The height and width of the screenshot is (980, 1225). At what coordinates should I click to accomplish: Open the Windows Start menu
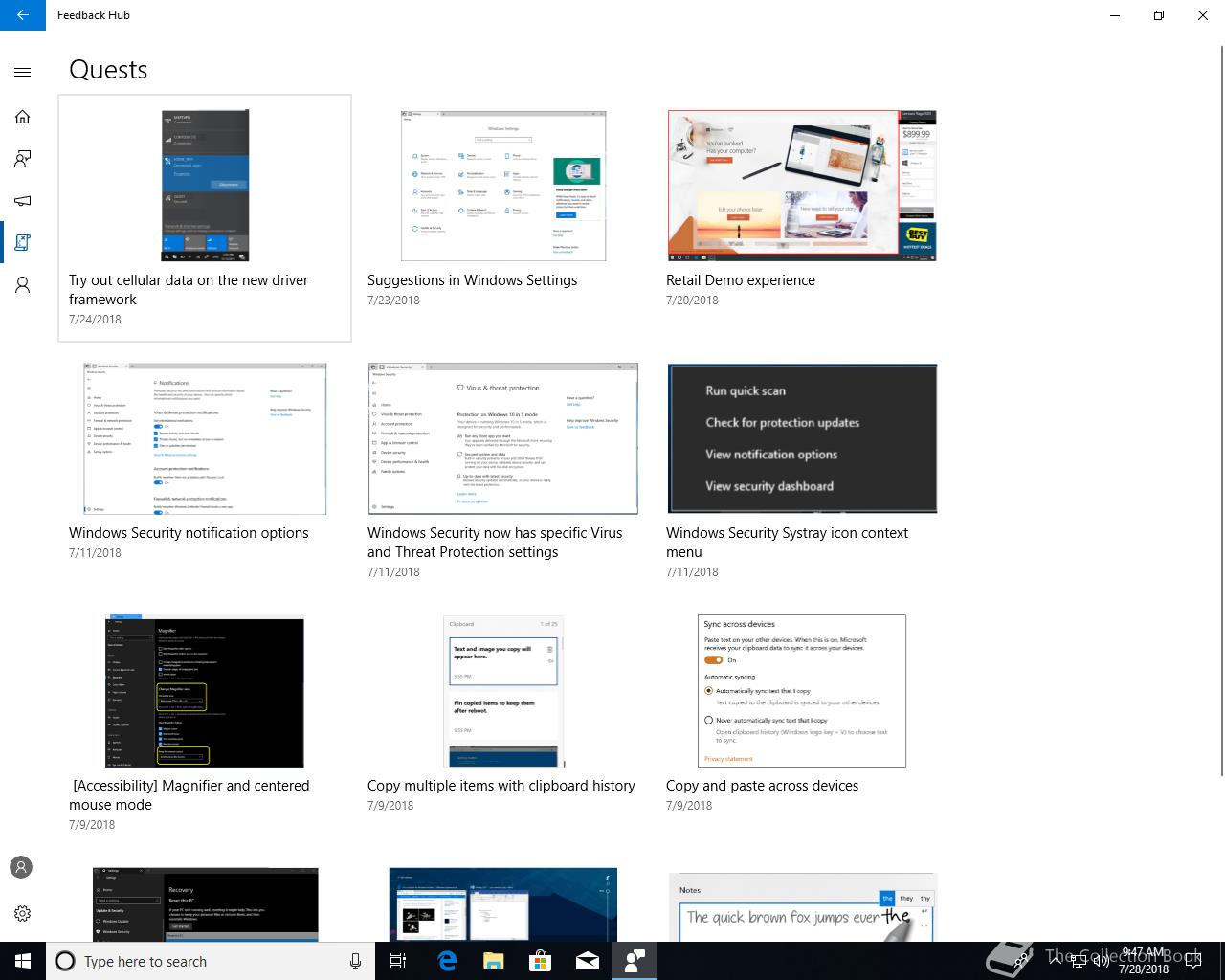23,961
